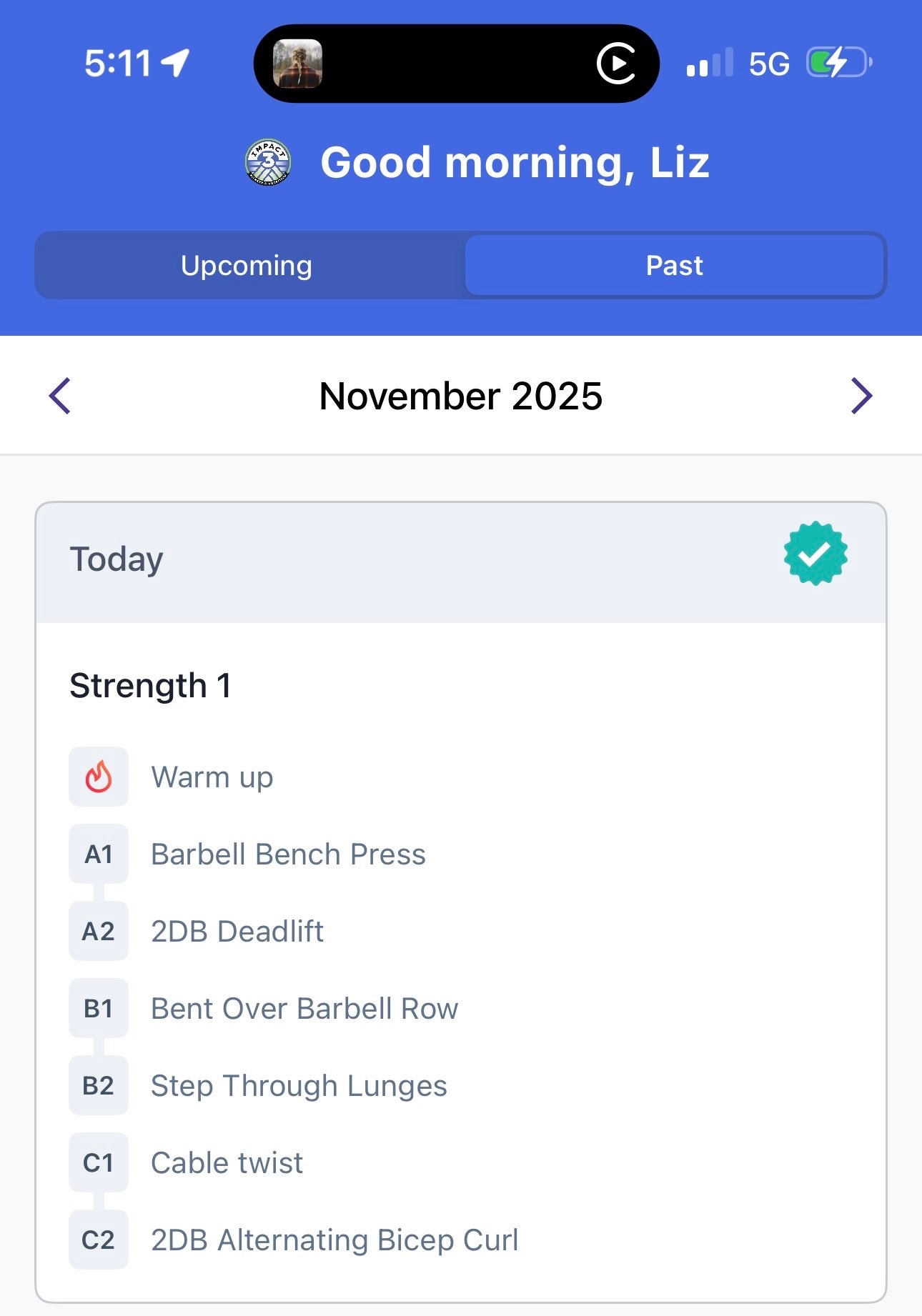The width and height of the screenshot is (922, 1316).
Task: Tap the A1 exercise badge
Action: tap(99, 854)
